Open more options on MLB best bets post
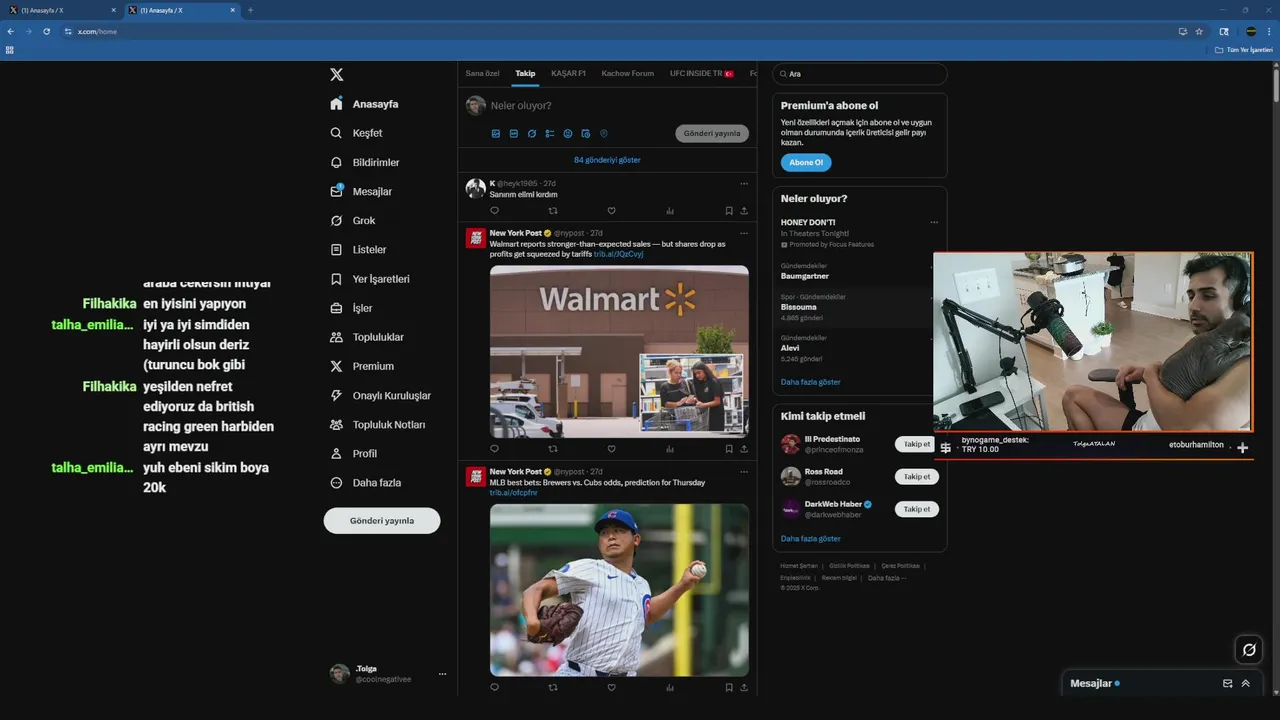This screenshot has width=1280, height=720. point(744,471)
